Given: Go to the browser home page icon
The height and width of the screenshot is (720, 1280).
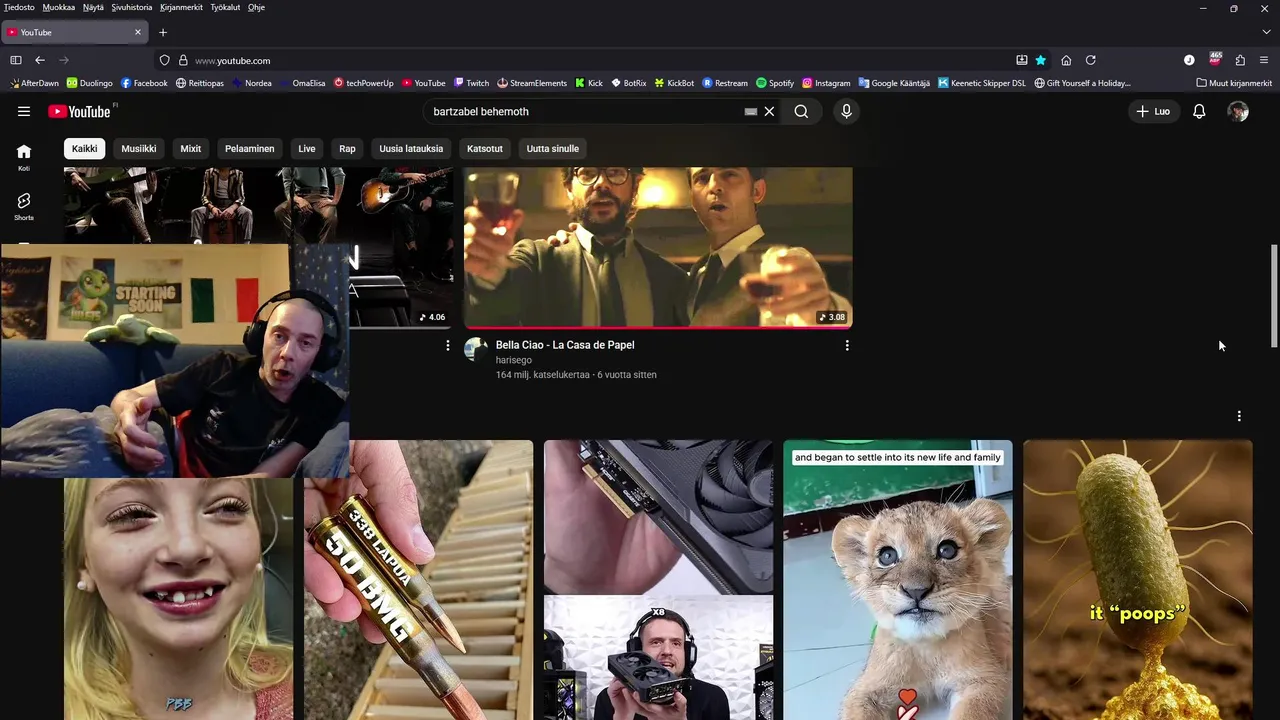Looking at the screenshot, I should tap(1066, 60).
